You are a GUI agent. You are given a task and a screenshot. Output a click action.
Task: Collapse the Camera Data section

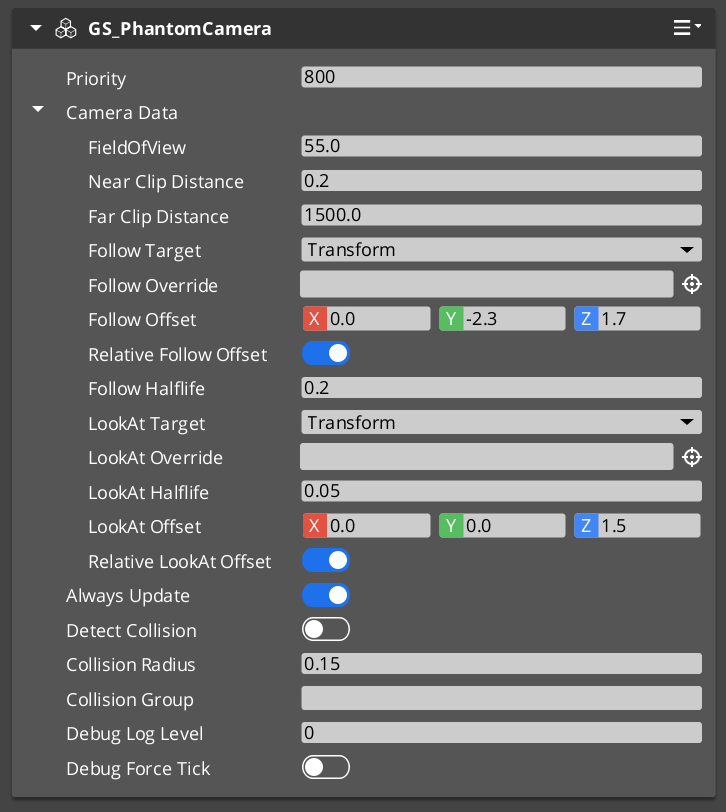(x=37, y=112)
